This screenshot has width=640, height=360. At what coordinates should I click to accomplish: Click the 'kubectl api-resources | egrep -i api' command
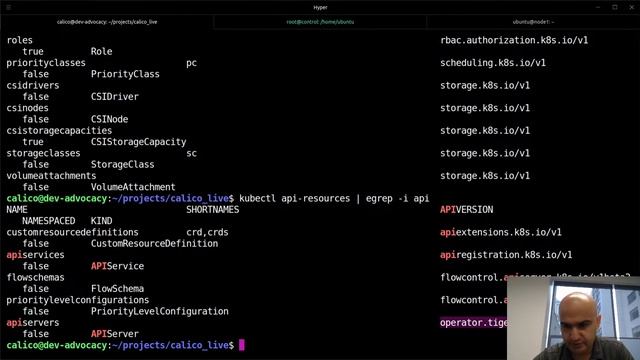pos(334,198)
